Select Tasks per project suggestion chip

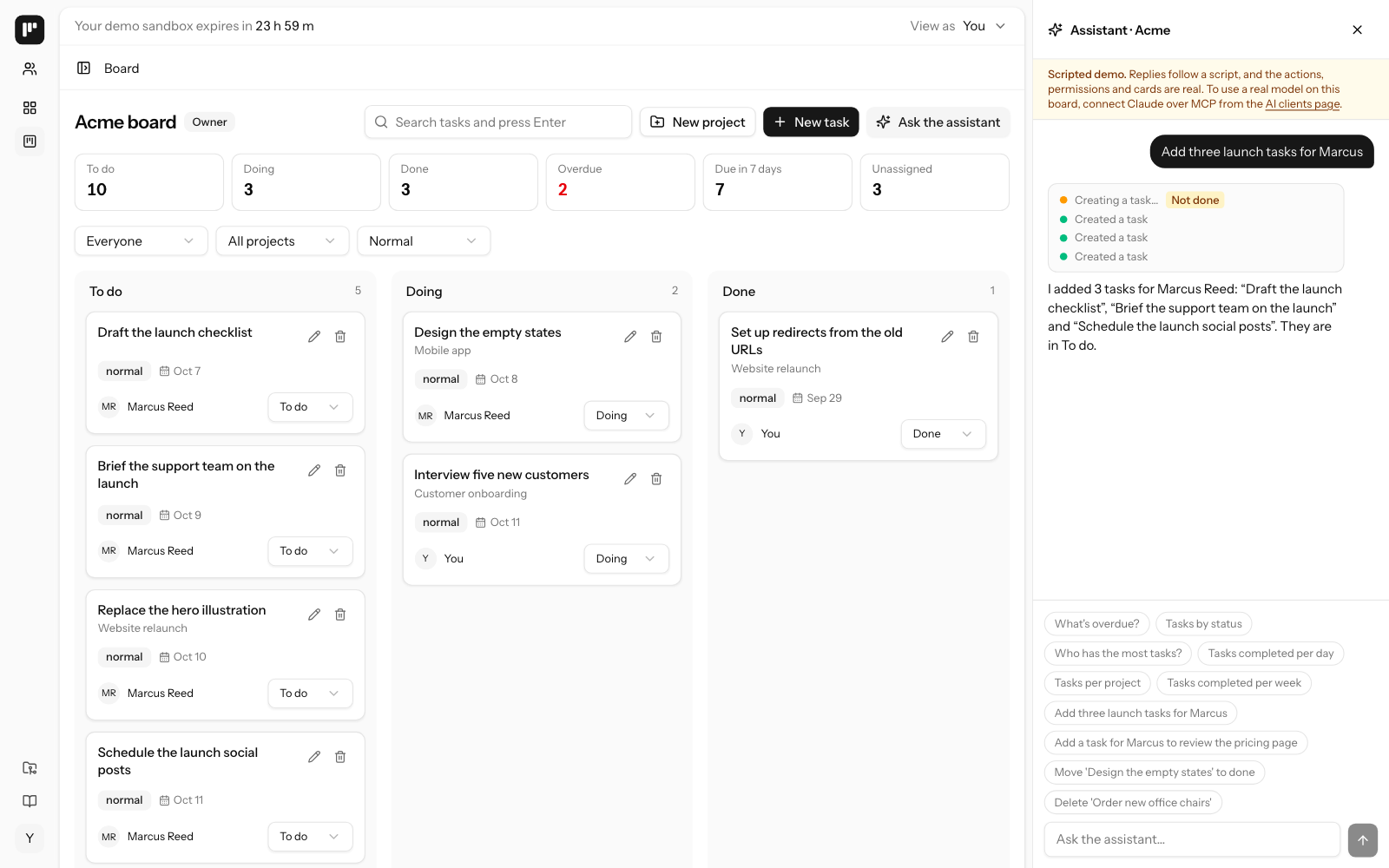pos(1097,683)
